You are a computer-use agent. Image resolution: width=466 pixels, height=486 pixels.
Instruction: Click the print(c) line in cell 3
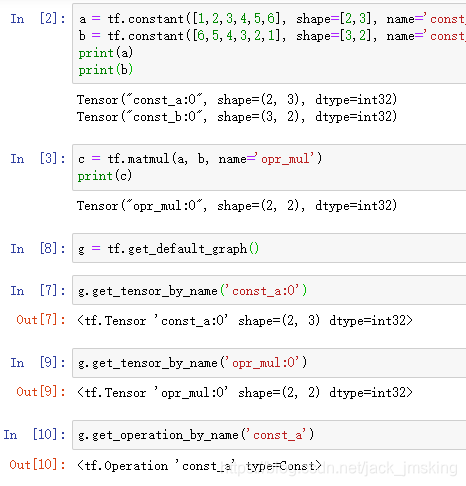tap(105, 176)
